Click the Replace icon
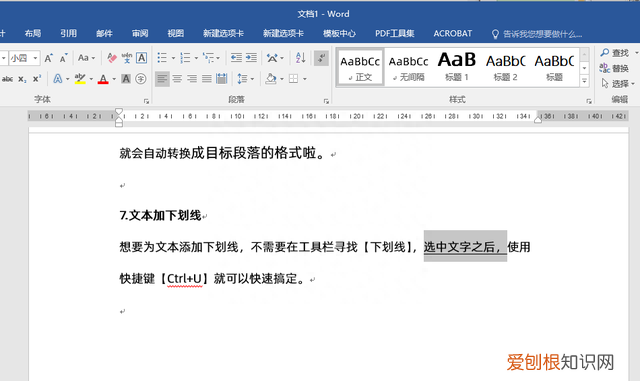Viewport: 640px width, 381px height. [x=604, y=68]
